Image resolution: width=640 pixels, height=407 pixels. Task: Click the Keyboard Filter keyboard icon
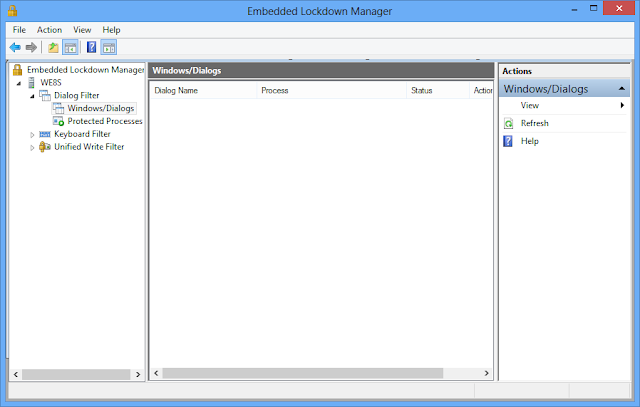[44, 134]
